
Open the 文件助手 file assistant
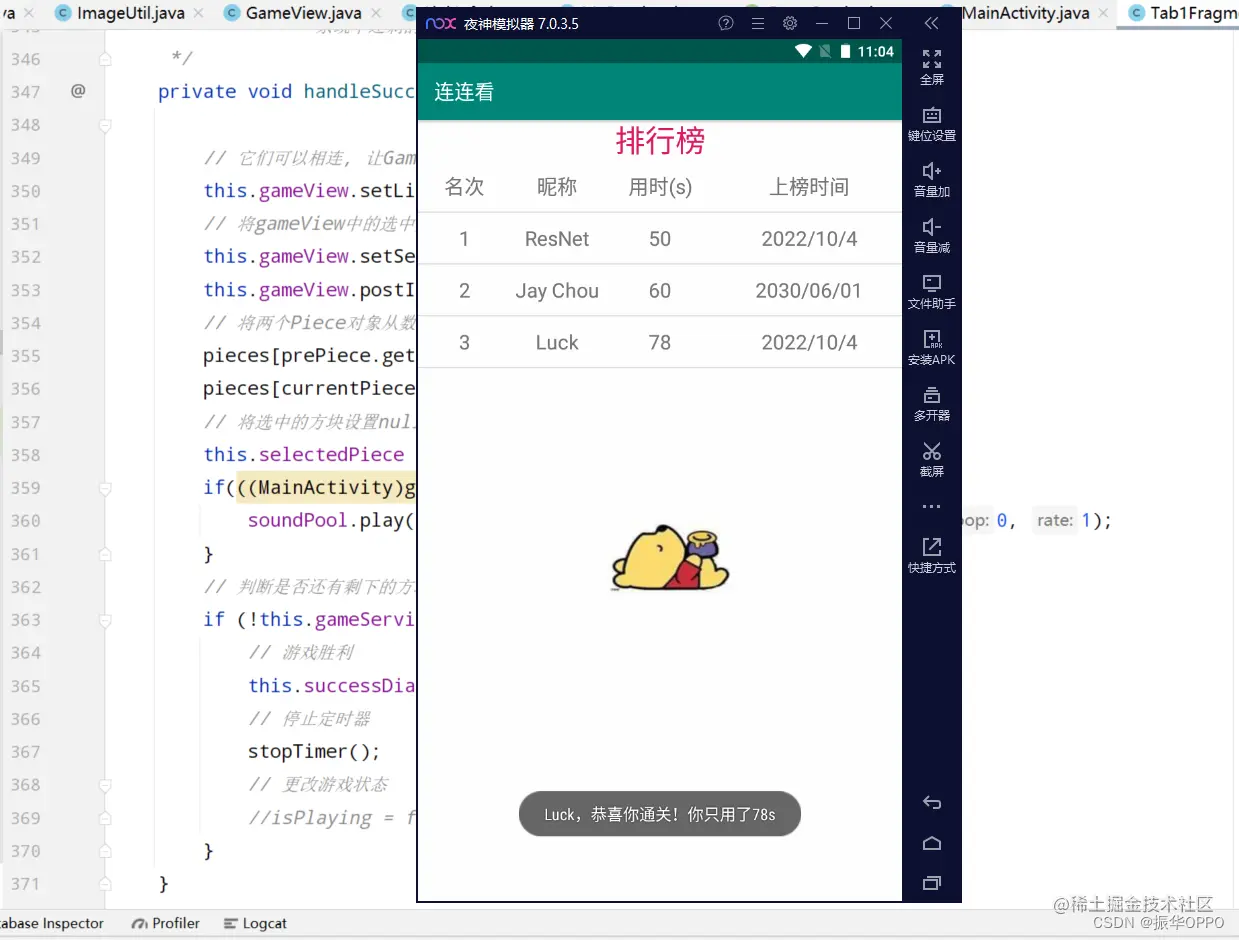[931, 292]
